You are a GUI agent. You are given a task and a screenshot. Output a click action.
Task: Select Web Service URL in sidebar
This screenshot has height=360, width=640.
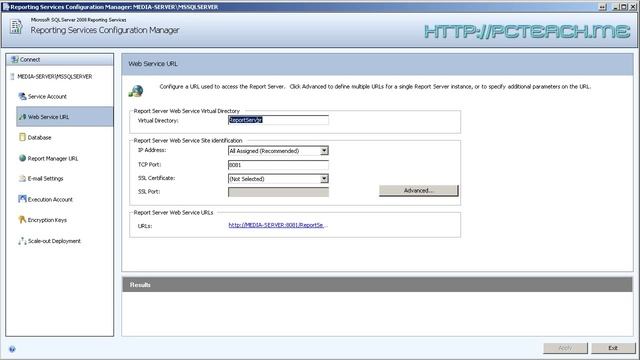[x=64, y=117]
